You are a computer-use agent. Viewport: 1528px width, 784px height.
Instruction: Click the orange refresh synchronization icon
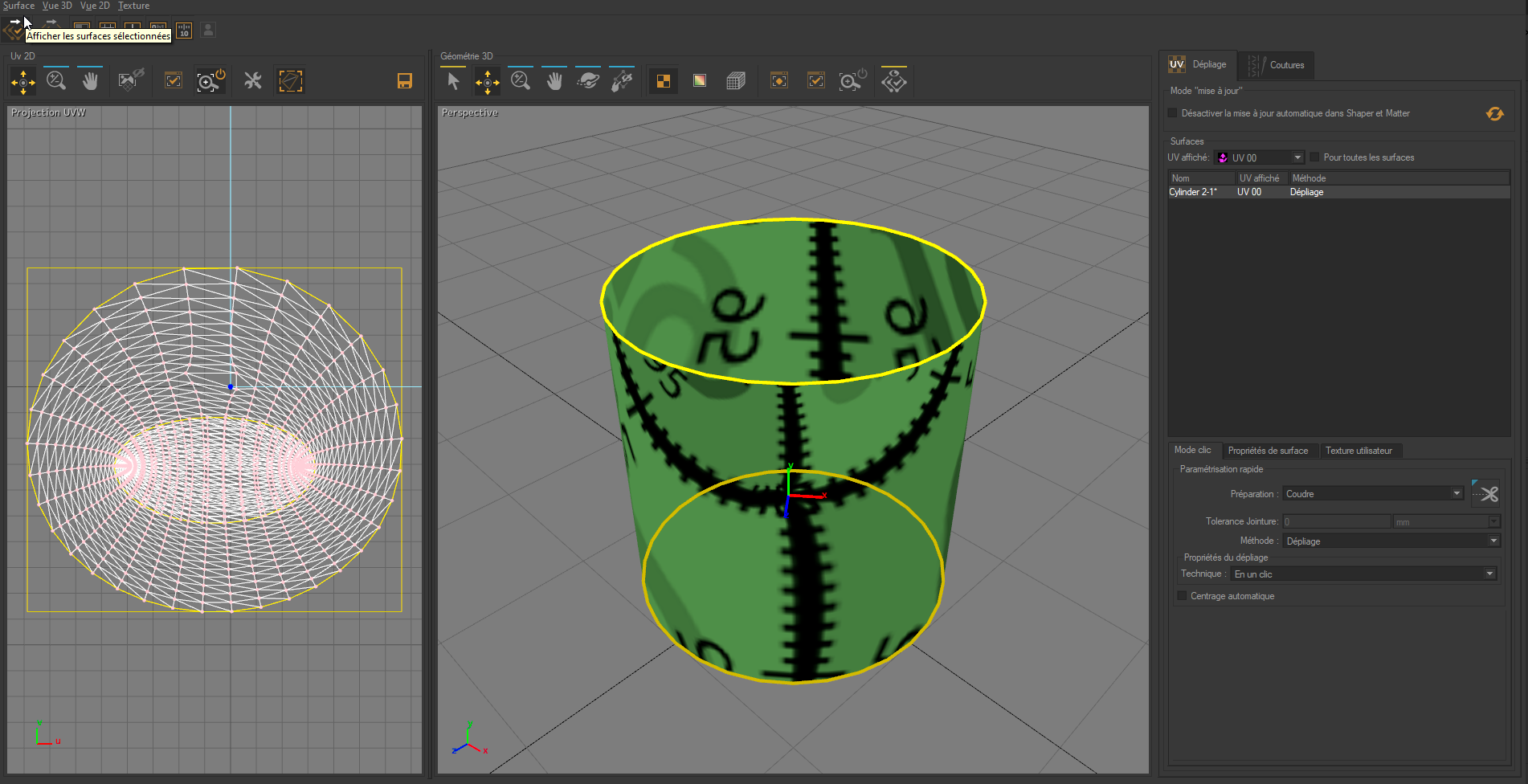point(1495,113)
